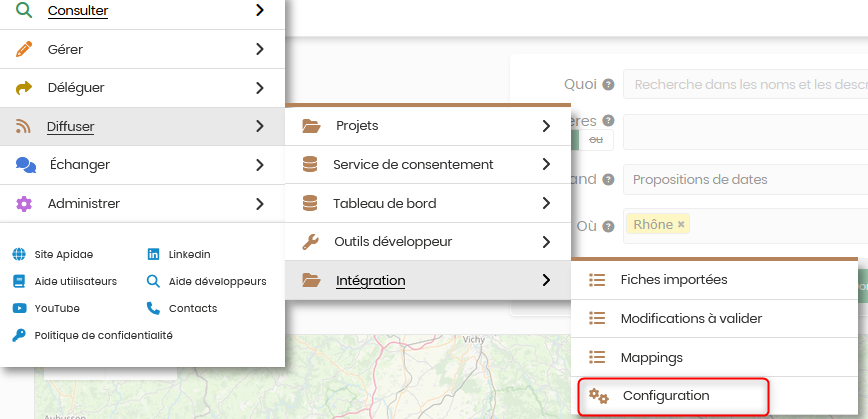Viewport: 868px width, 419px height.
Task: Open the Contacts link
Action: tap(193, 308)
